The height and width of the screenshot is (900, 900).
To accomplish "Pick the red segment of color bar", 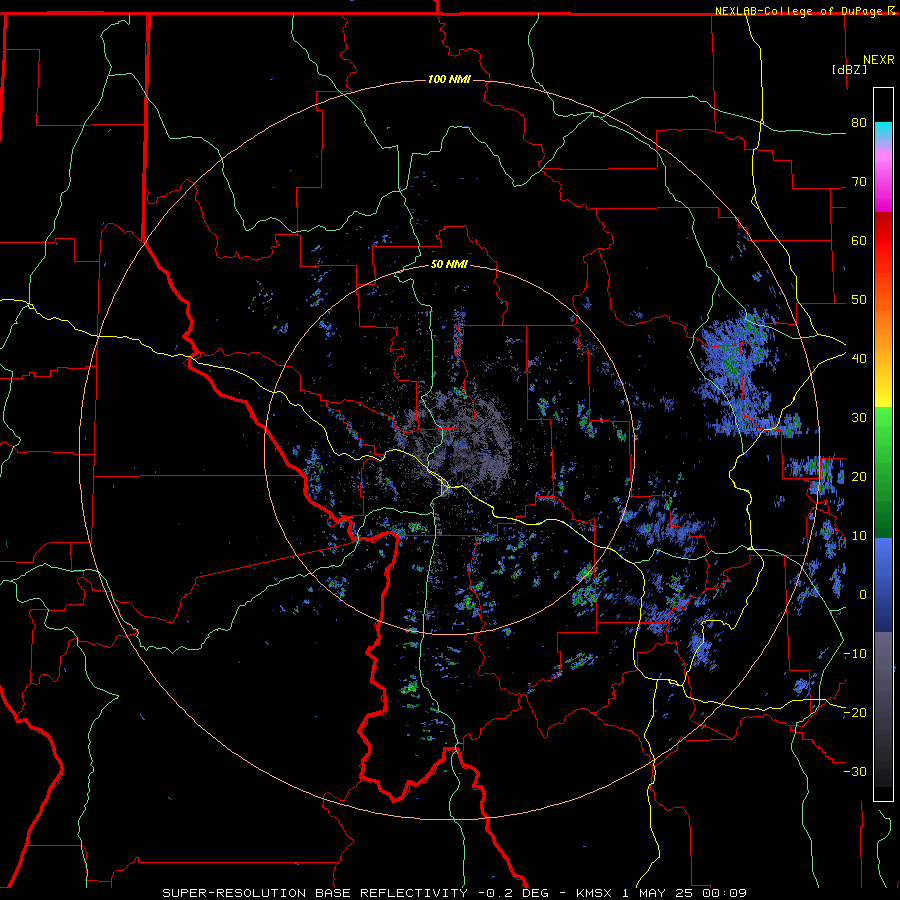I will click(x=883, y=241).
